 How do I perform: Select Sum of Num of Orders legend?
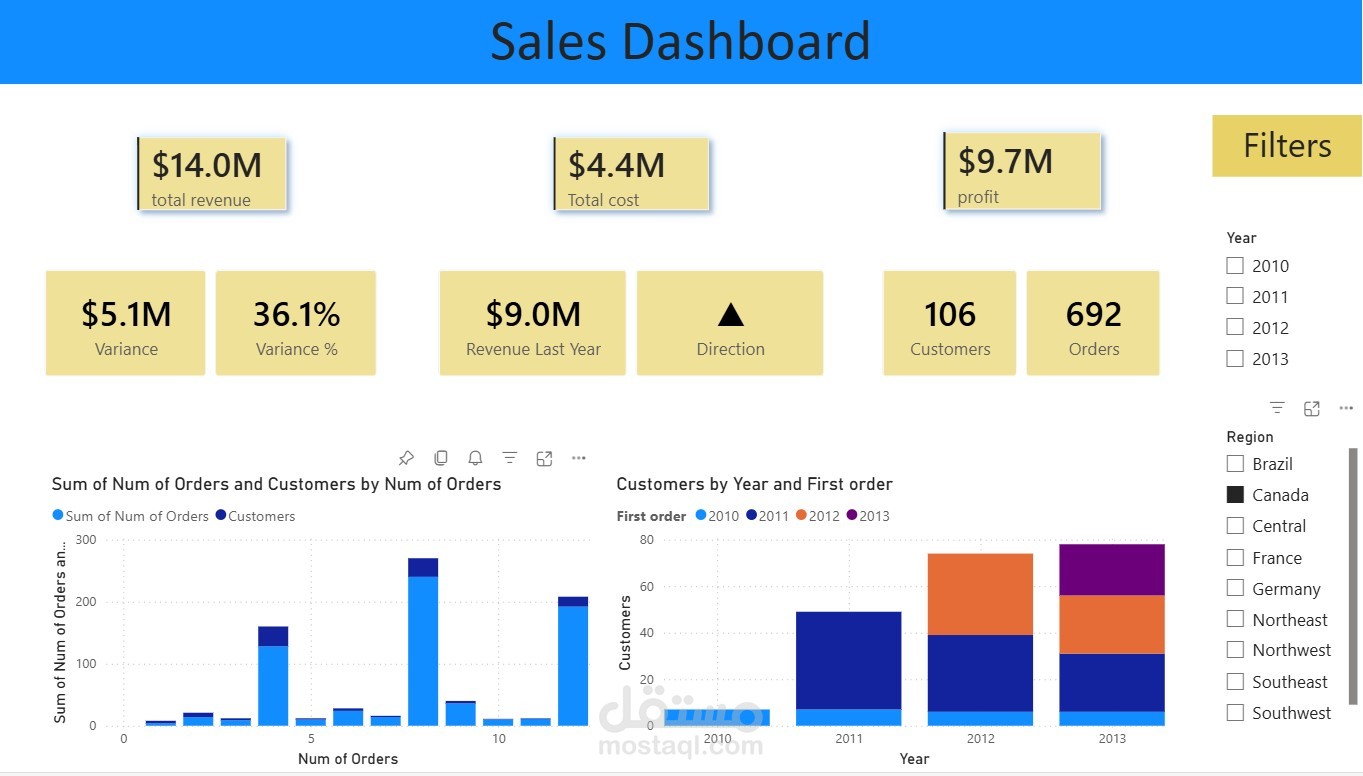pos(130,516)
